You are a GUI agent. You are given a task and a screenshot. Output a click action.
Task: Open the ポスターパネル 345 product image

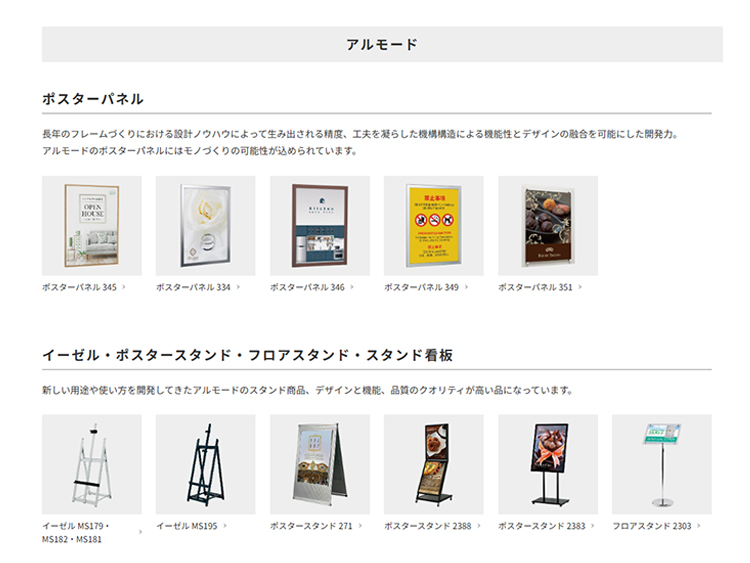pos(91,225)
